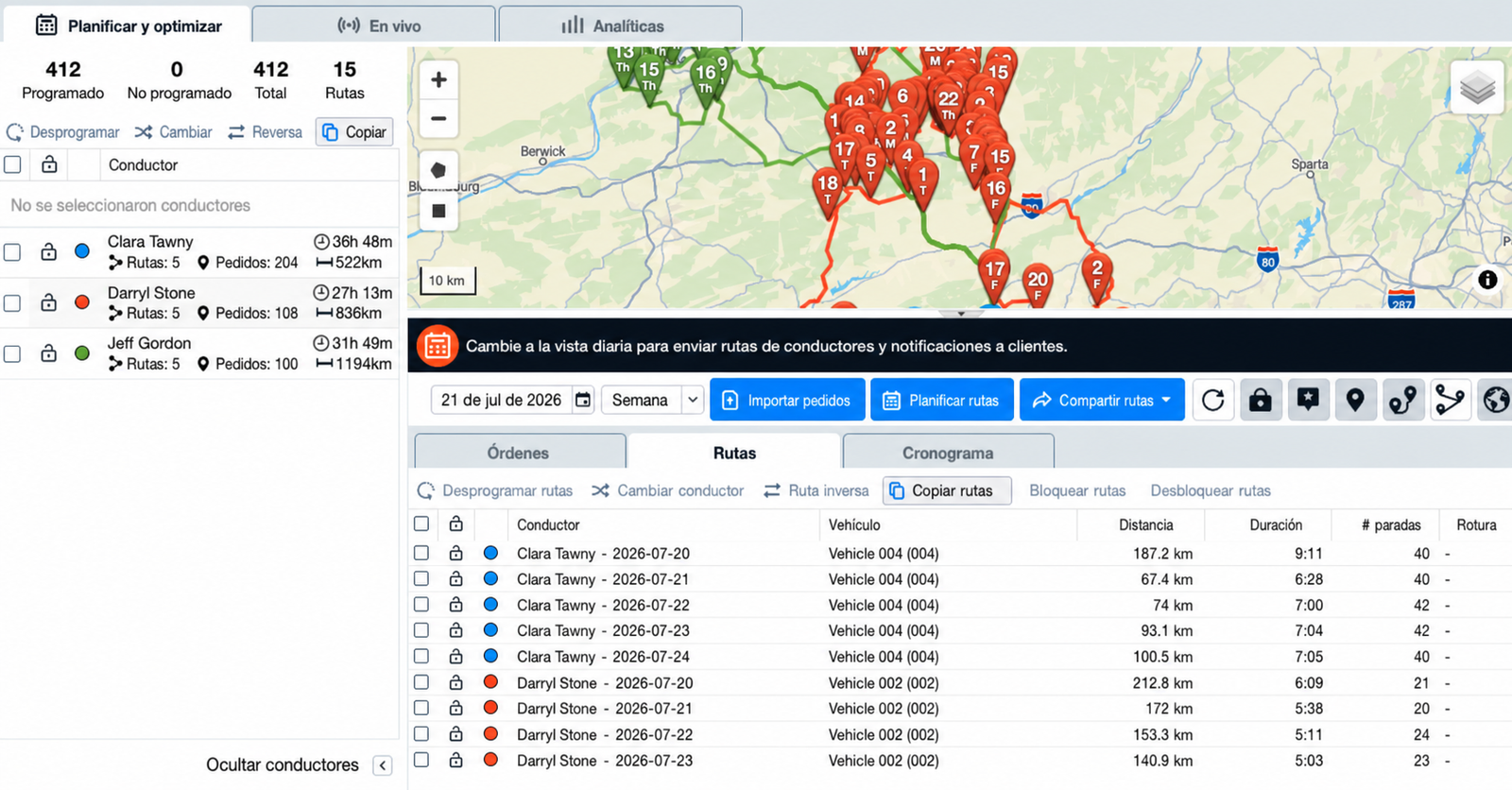Click the lock header icon in routes table
Image resolution: width=1512 pixels, height=790 pixels.
[x=455, y=524]
